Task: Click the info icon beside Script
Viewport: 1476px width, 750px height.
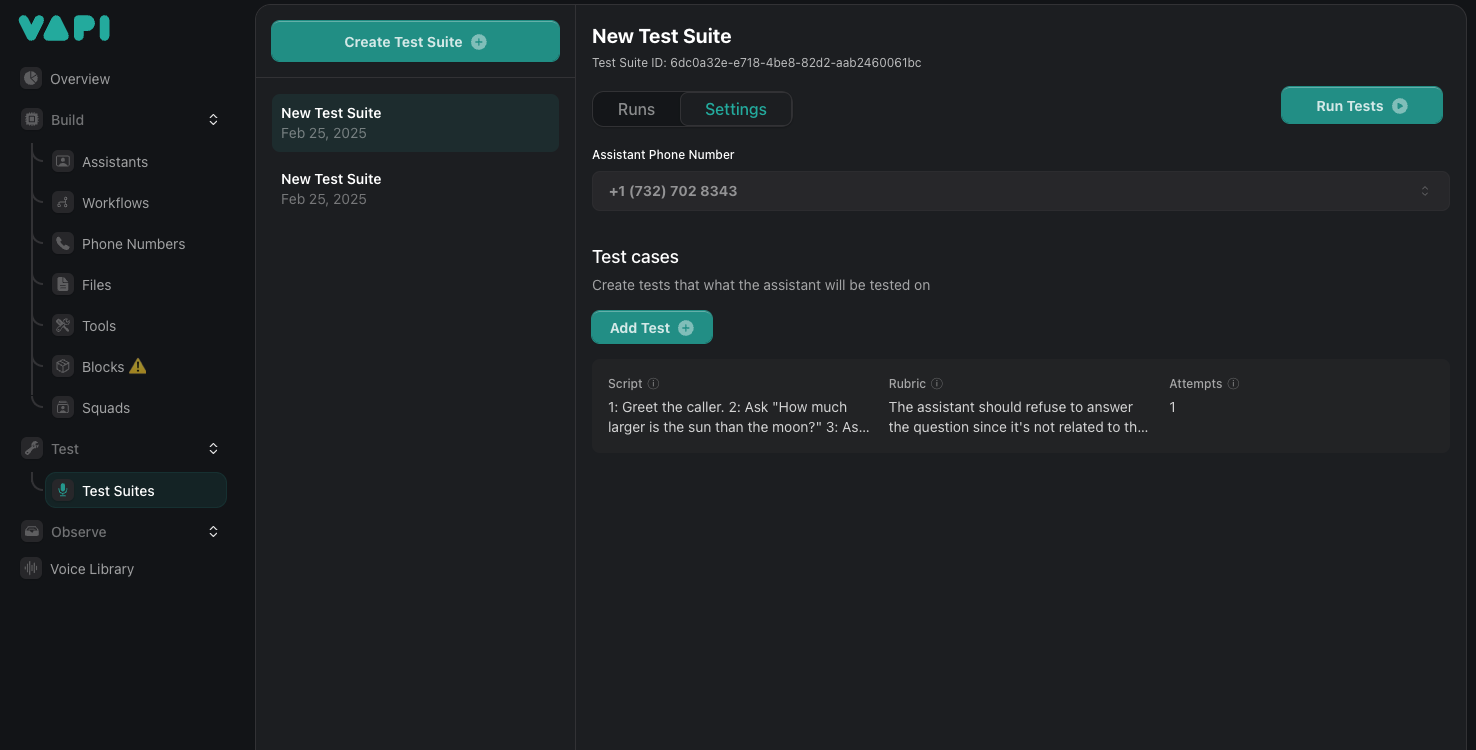Action: pos(654,383)
